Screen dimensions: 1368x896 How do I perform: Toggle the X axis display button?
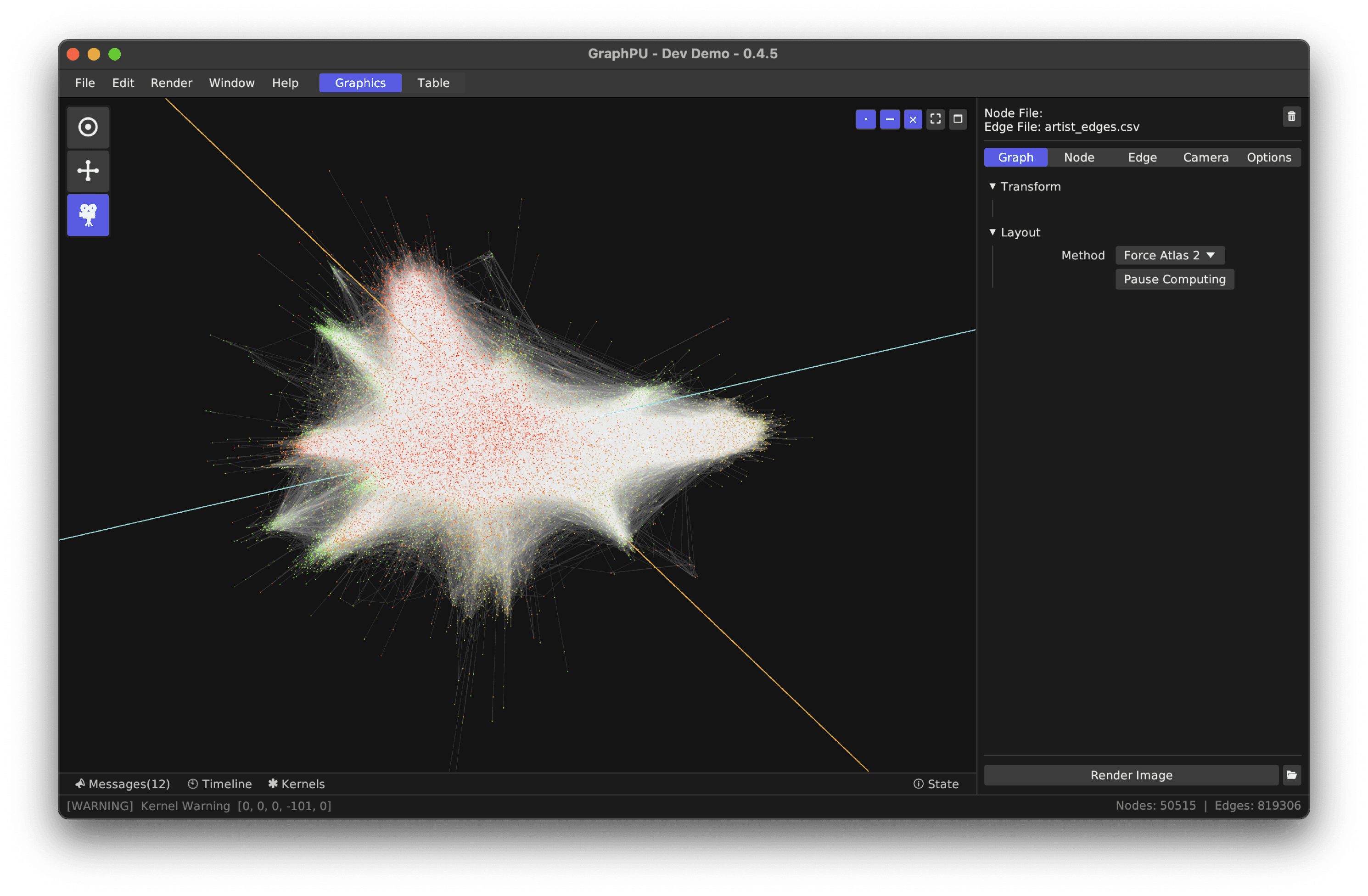click(x=913, y=119)
